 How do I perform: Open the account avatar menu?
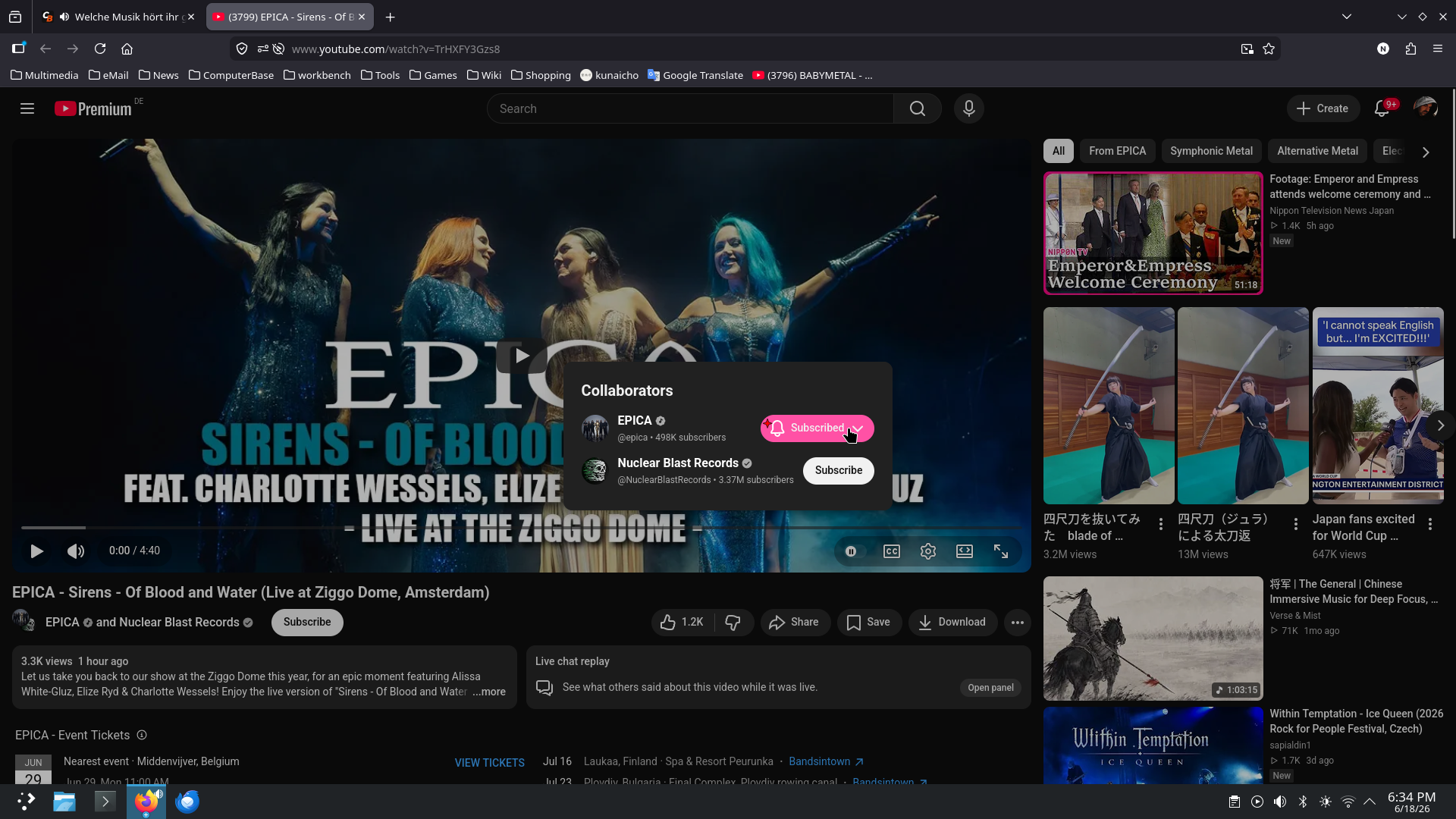tap(1426, 108)
